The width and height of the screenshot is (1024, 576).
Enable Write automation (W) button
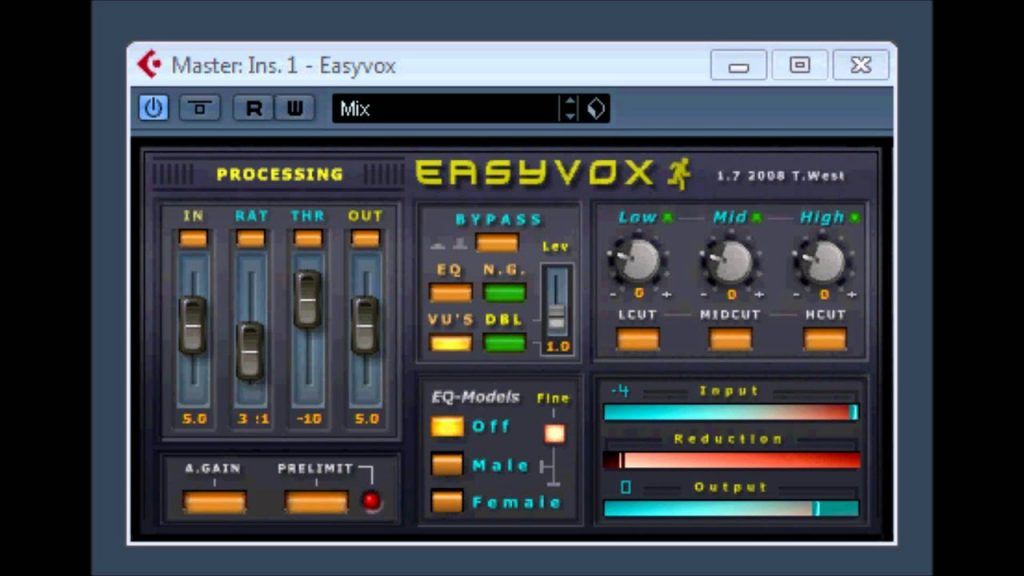coord(294,108)
